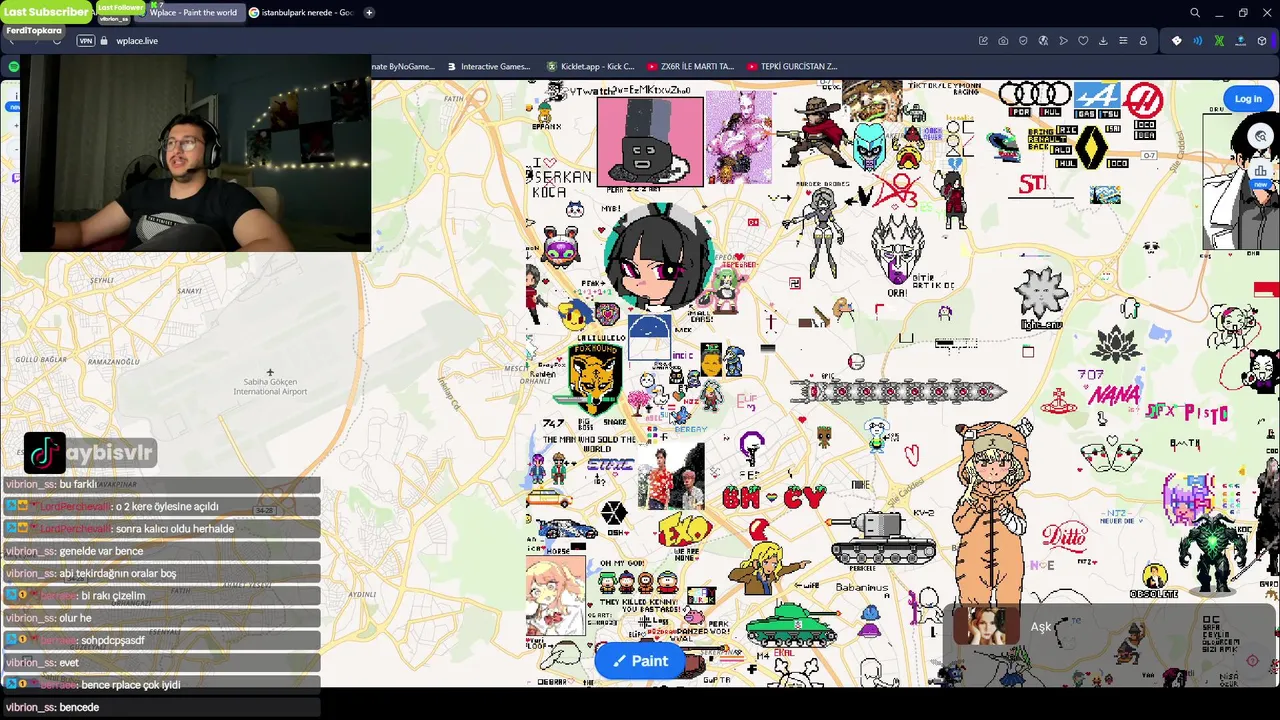1280x720 pixels.
Task: Click the Log in button
Action: pos(1248,99)
